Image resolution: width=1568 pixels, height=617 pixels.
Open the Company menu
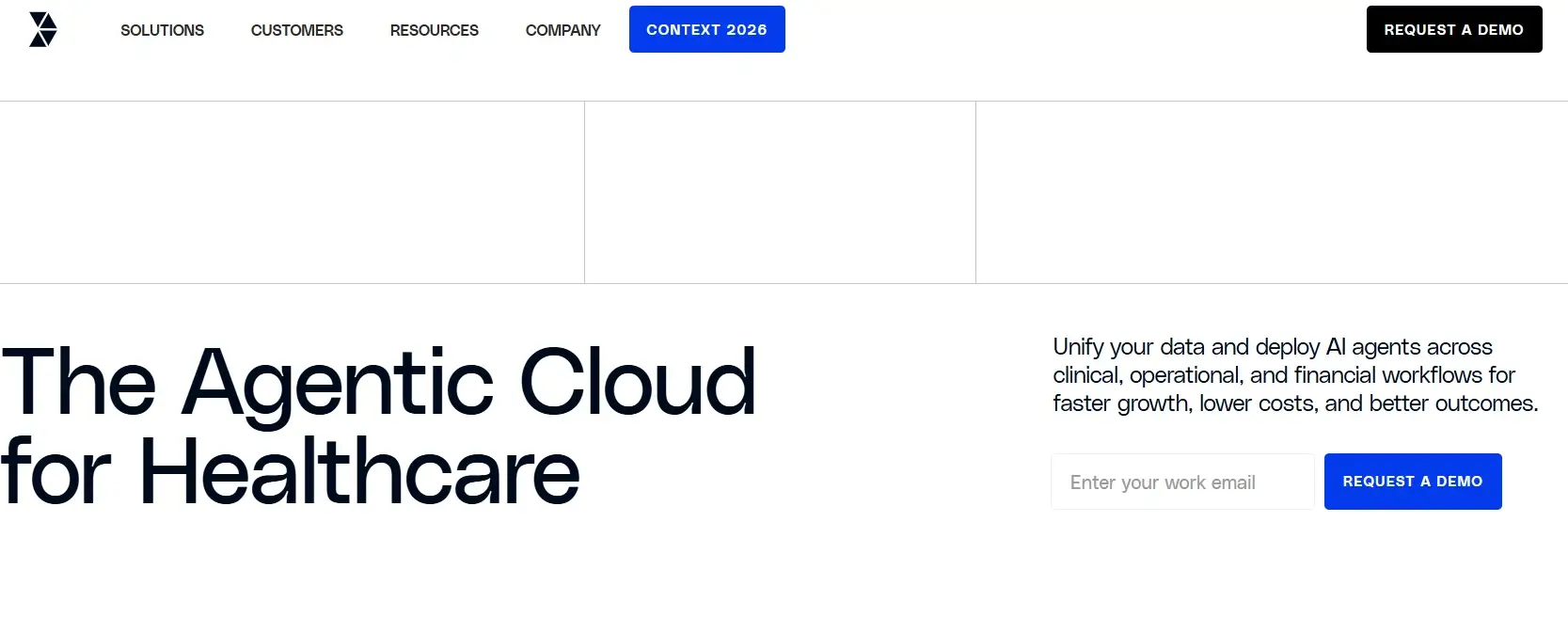click(x=562, y=30)
